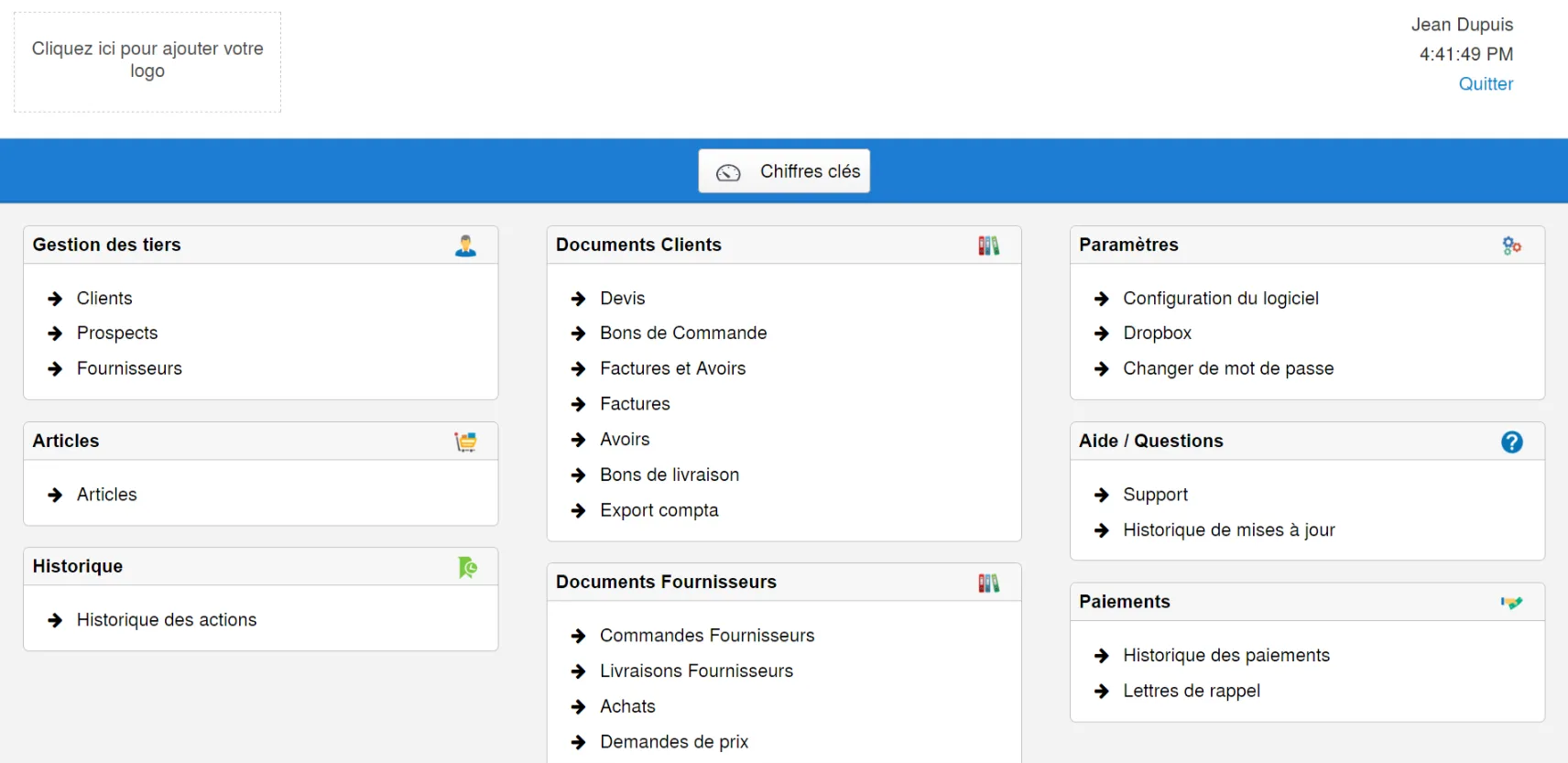Screen dimensions: 1568x763
Task: Open the Avoirs link
Action: point(625,440)
